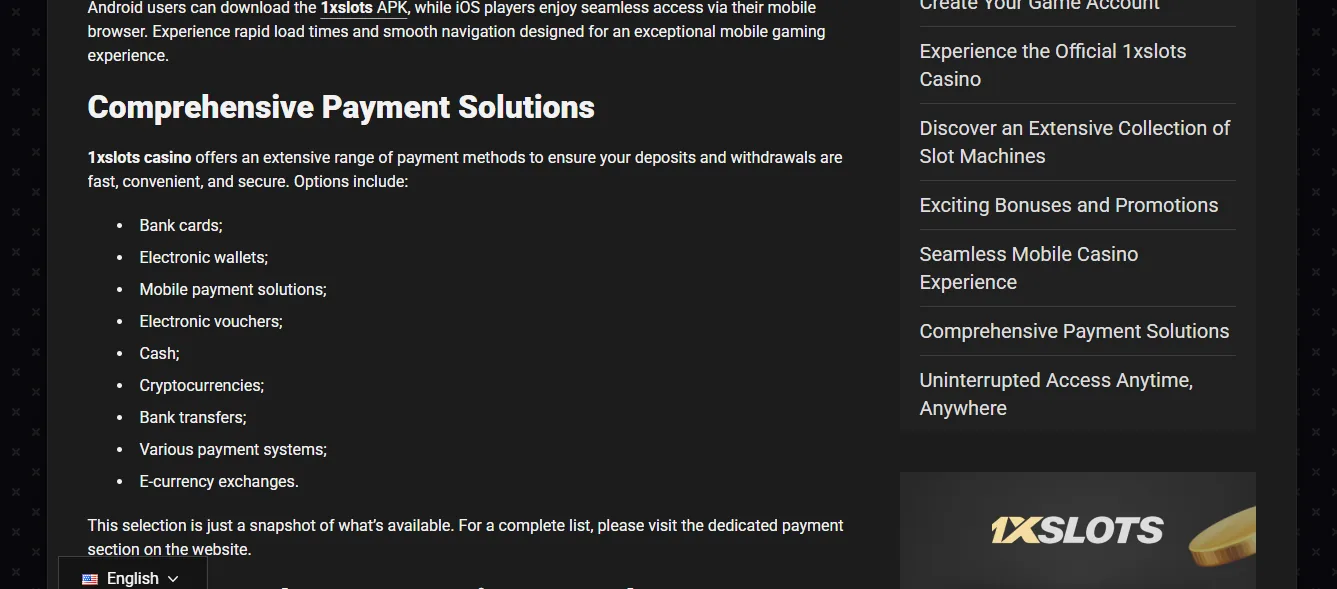
Task: Click the Bank cards list item
Action: 181,226
